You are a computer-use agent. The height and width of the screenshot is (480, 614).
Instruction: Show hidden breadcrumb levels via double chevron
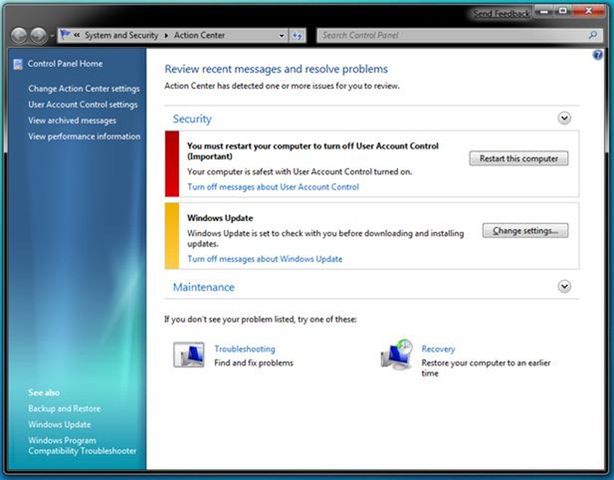click(77, 35)
